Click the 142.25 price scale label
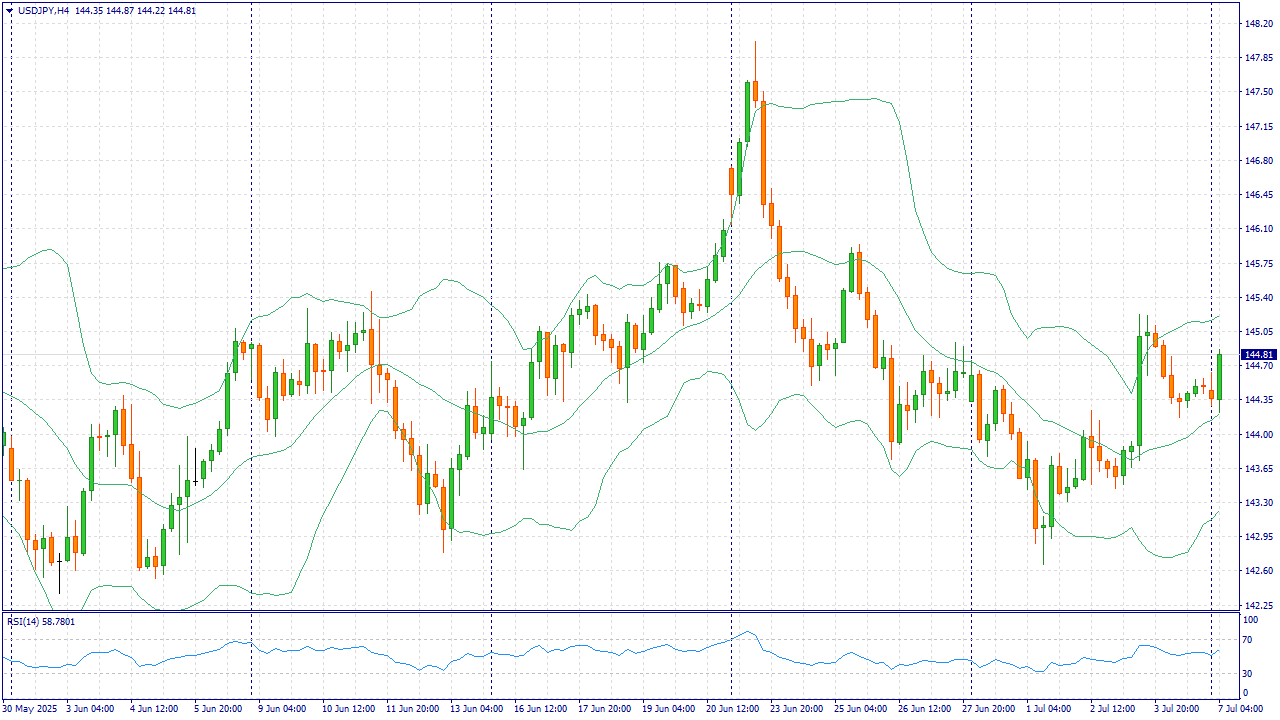1280x720 pixels. tap(1257, 605)
